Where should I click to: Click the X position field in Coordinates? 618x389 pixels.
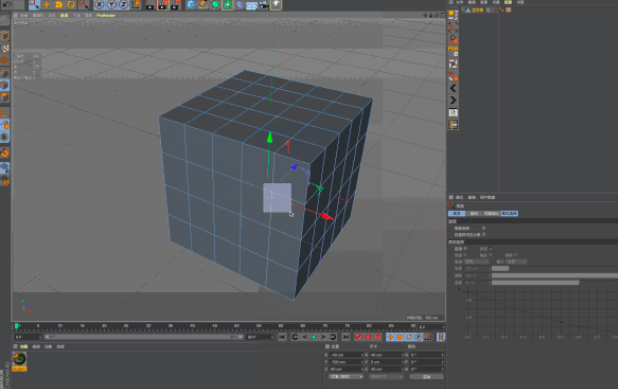(x=346, y=355)
